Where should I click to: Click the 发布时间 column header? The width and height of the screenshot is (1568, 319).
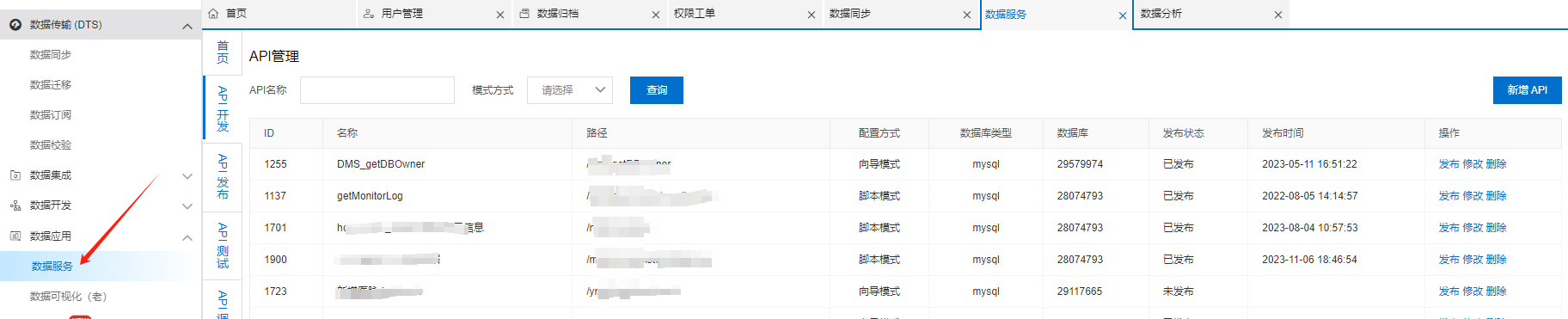coord(1283,133)
